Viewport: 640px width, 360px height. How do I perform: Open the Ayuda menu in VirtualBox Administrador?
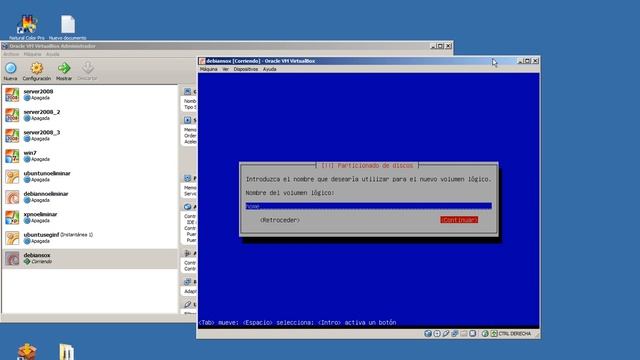53,54
